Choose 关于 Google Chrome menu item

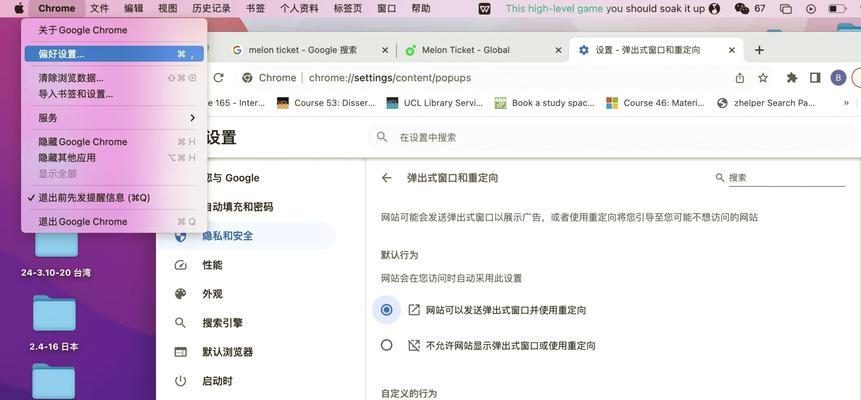114,30
